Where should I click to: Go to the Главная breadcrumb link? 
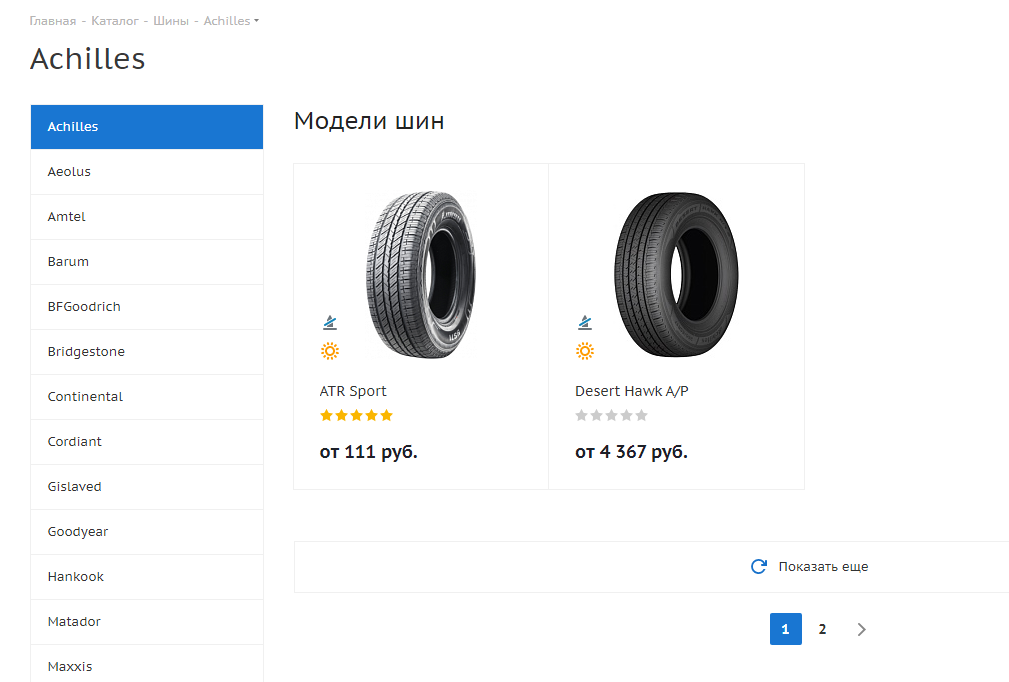(53, 21)
